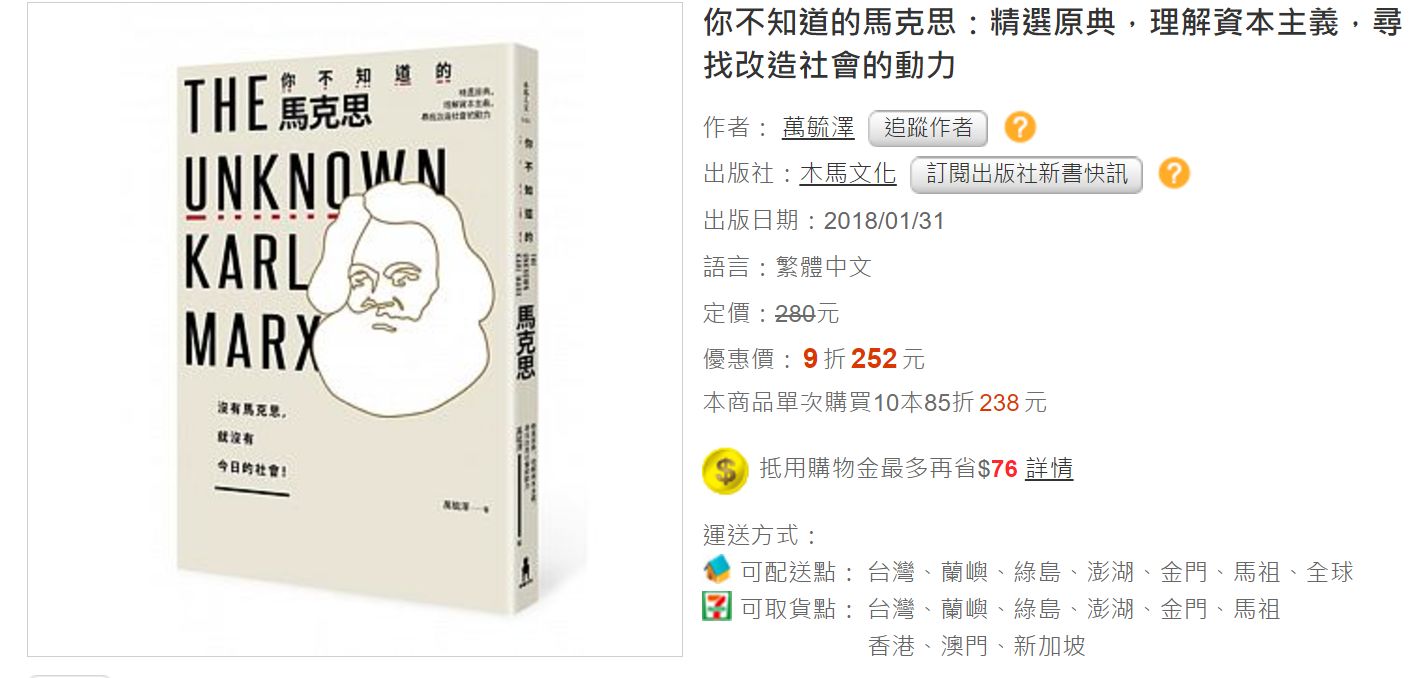Viewport: 1424px width, 678px height.
Task: Open 詳情 link for shopping credit
Action: tap(1049, 469)
